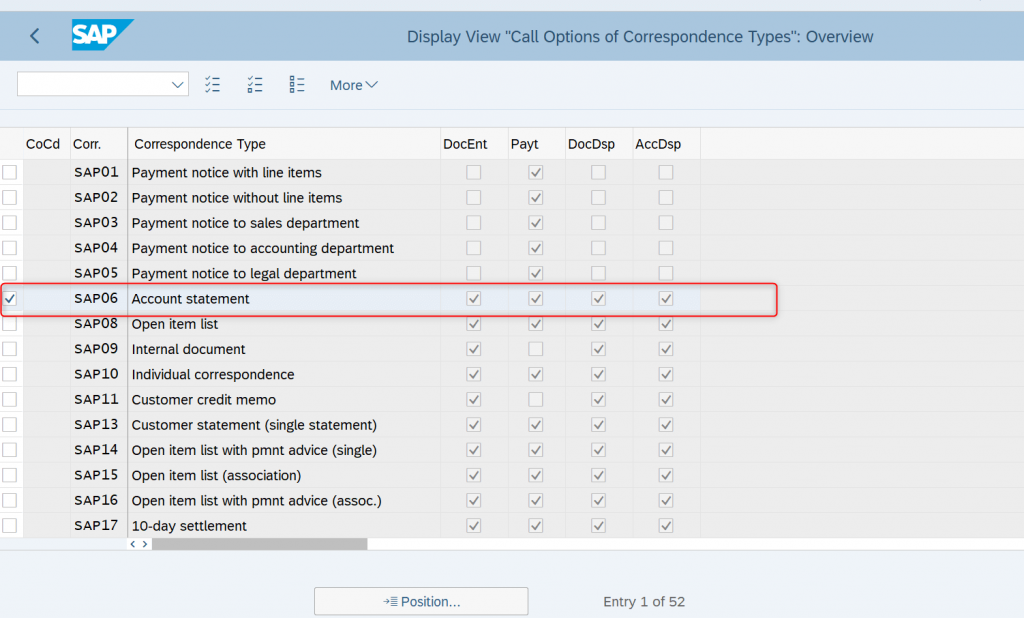Select the row checkbox for SAP10
The height and width of the screenshot is (618, 1024).
(x=10, y=374)
